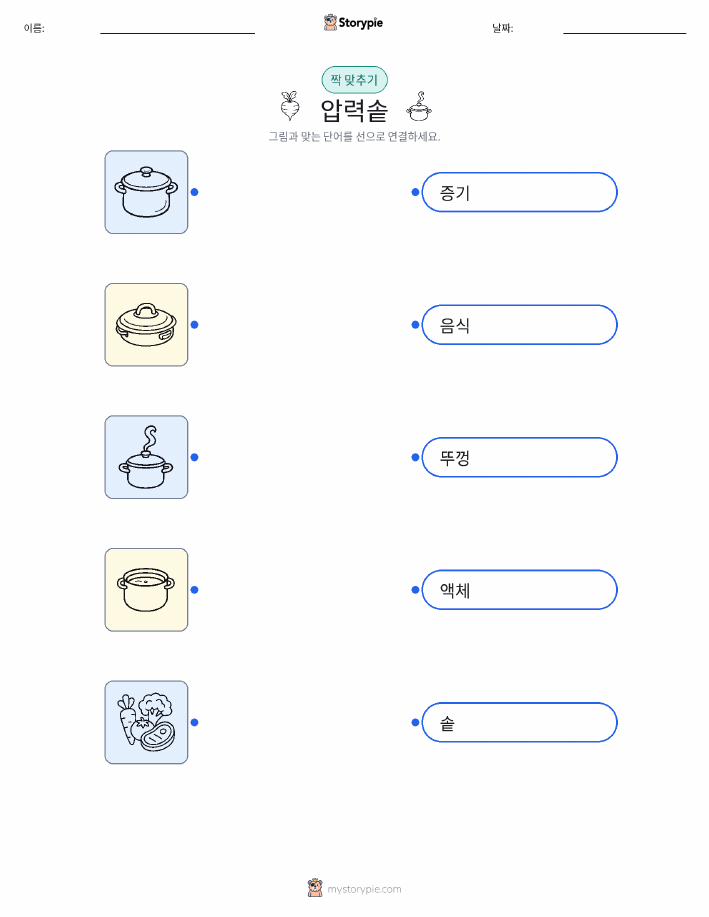Open the mystorypie.com link
709x917 pixels.
tap(364, 889)
